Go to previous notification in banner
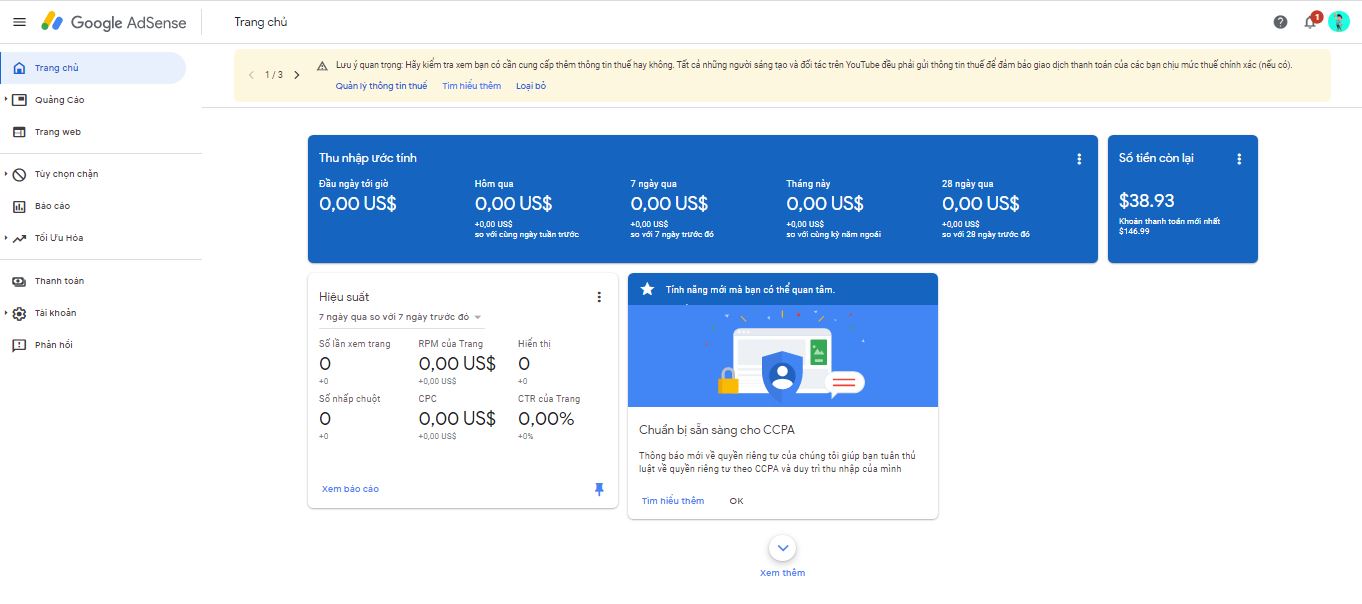Image resolution: width=1362 pixels, height=604 pixels. 251,75
